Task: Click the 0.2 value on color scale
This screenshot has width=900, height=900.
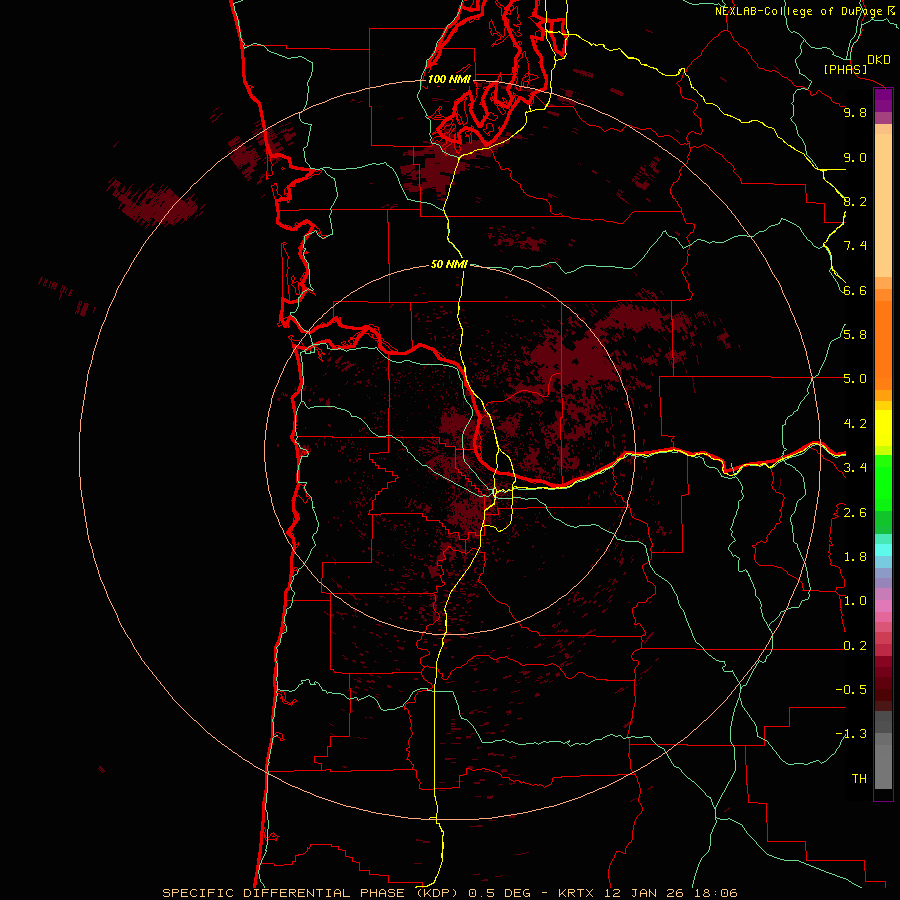Action: pyautogui.click(x=855, y=646)
